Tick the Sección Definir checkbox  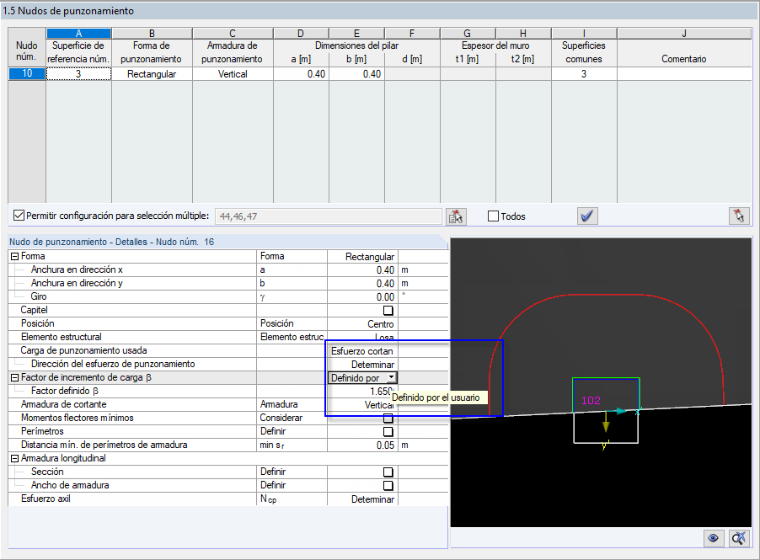(388, 472)
